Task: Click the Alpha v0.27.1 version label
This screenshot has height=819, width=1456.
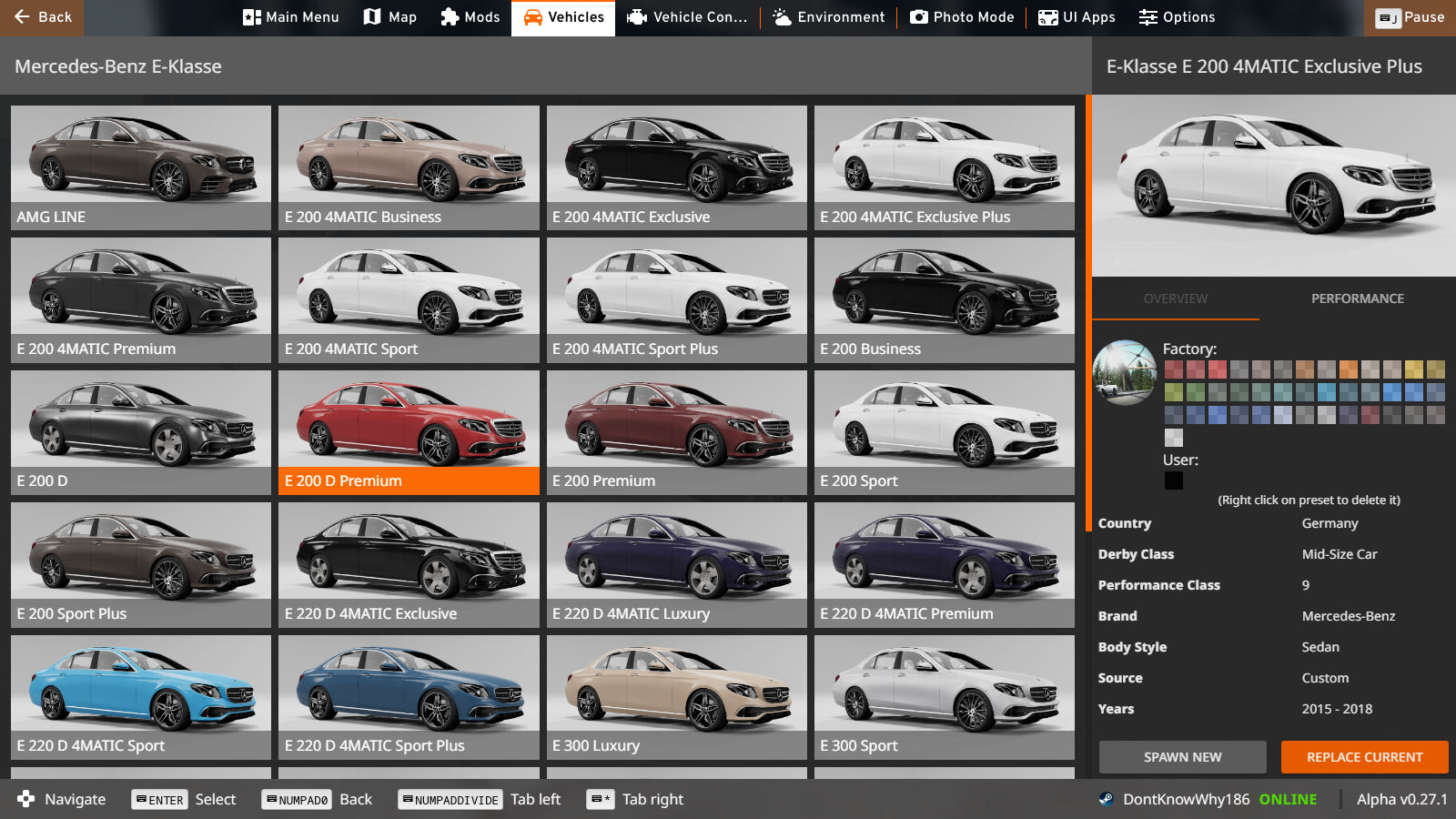Action: pos(1401,799)
